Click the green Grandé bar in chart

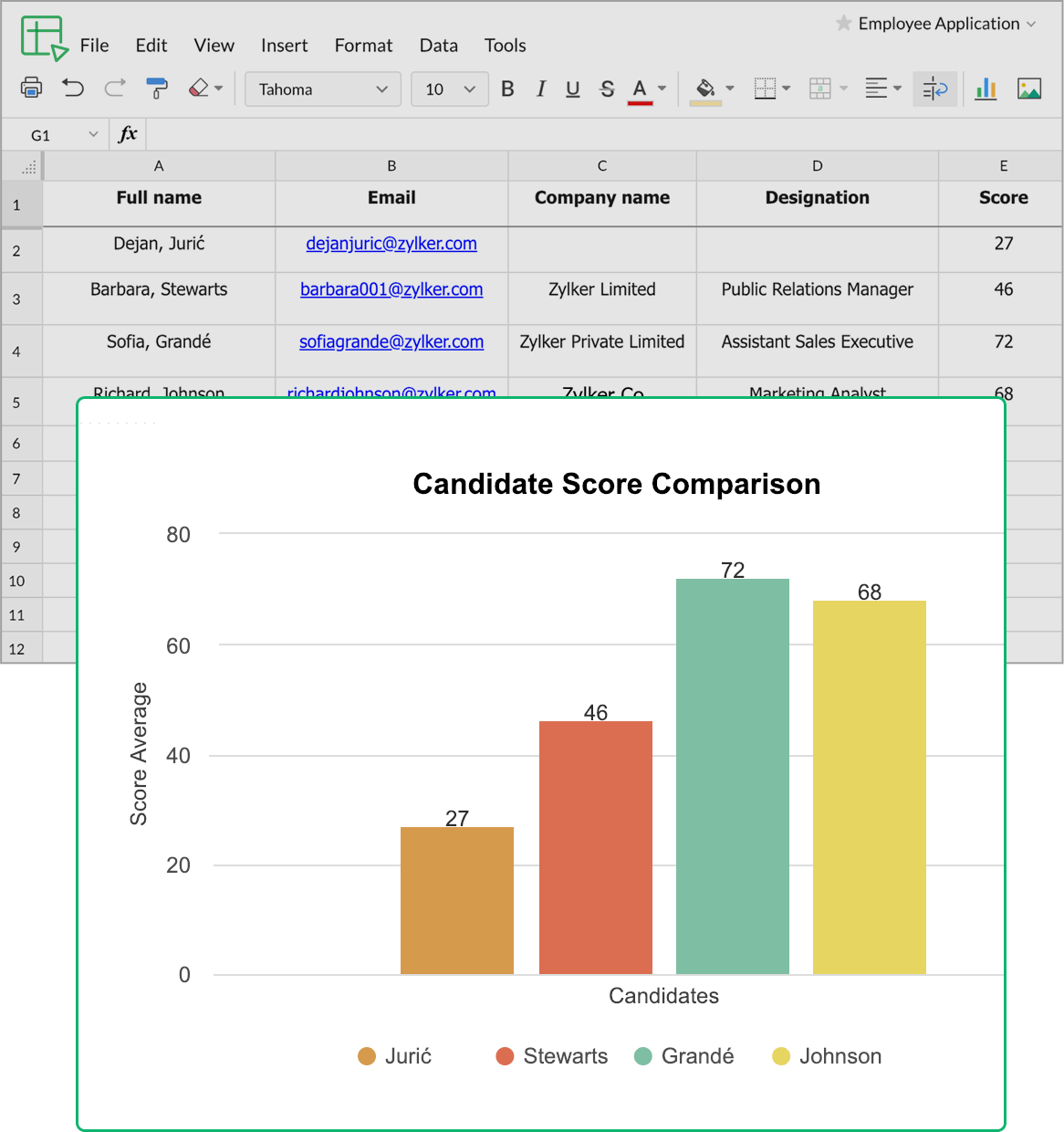pos(732,776)
